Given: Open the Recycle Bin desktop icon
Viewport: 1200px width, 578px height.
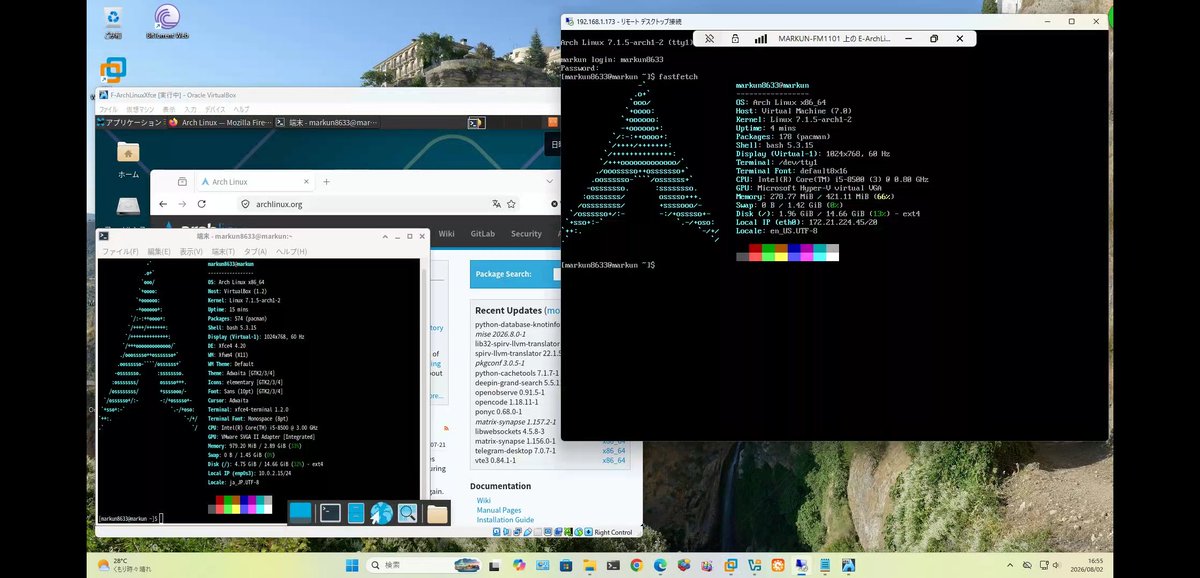Looking at the screenshot, I should click(113, 20).
